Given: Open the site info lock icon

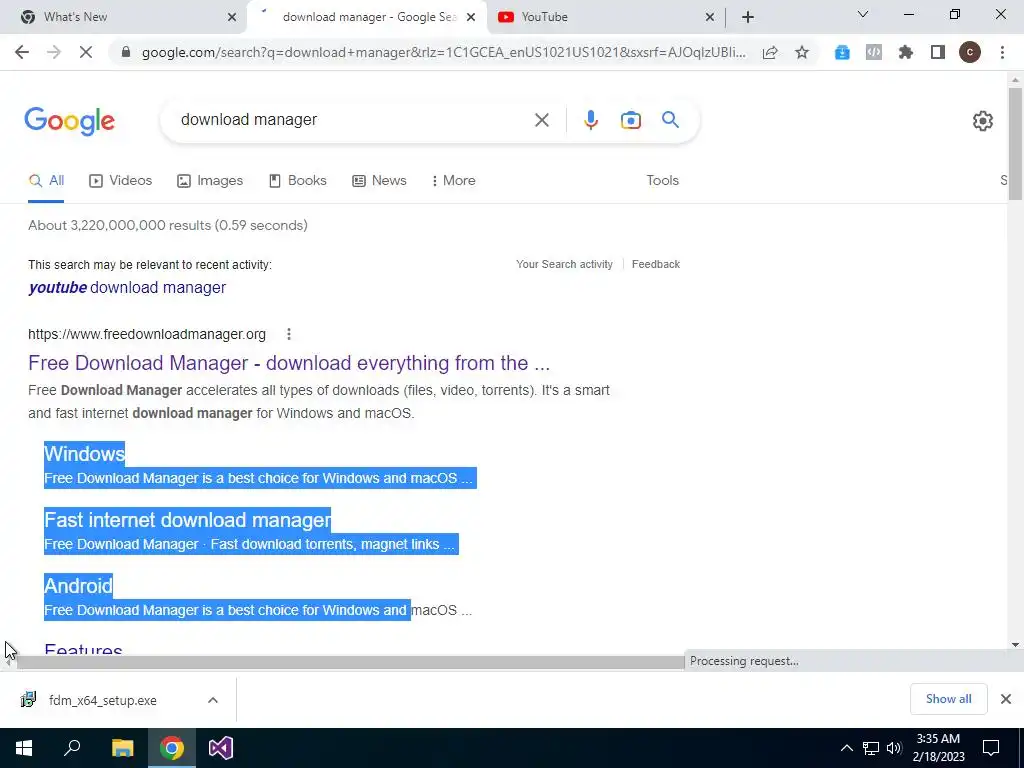Looking at the screenshot, I should click(x=126, y=52).
